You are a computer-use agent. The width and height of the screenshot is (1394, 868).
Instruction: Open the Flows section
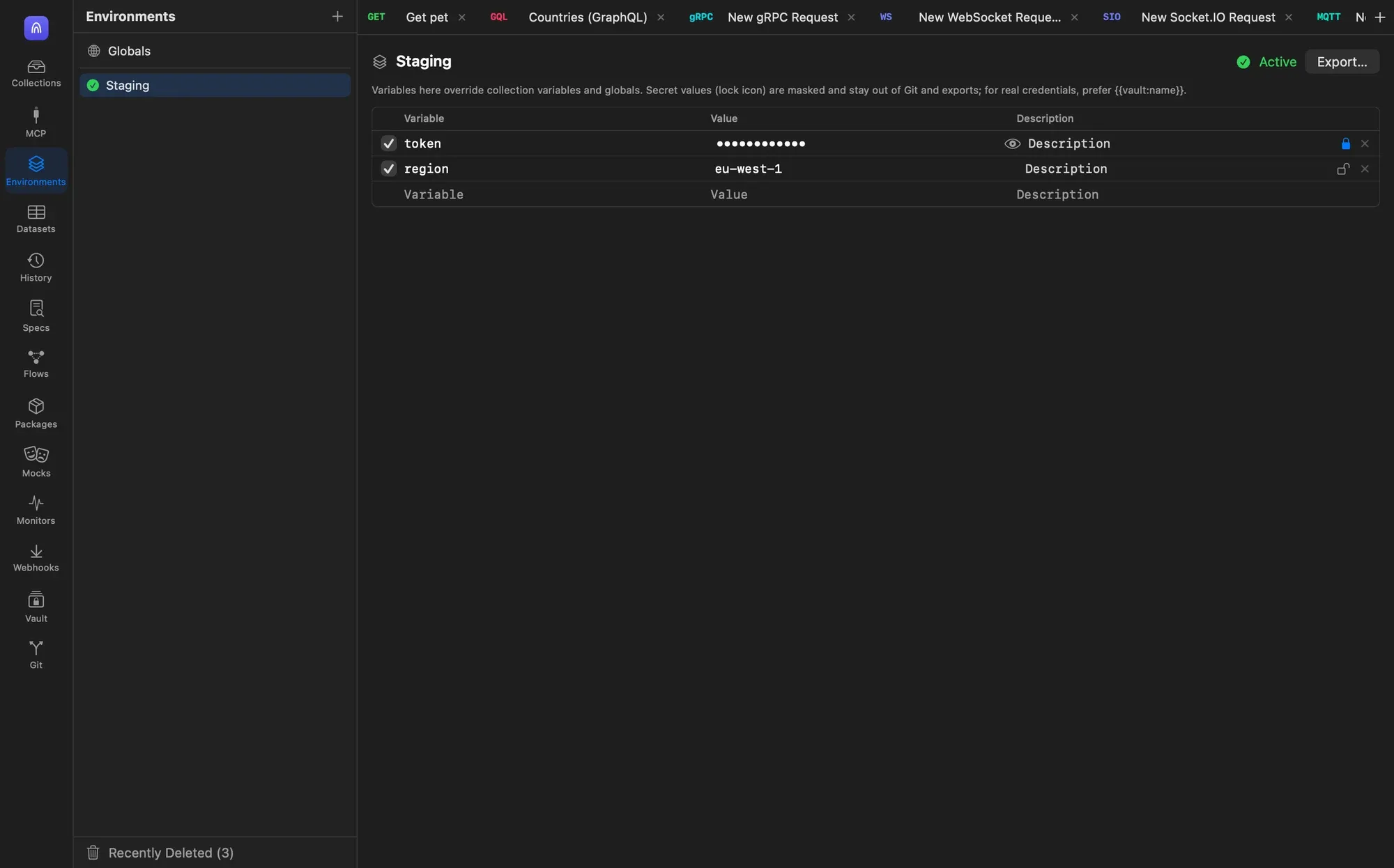[36, 364]
